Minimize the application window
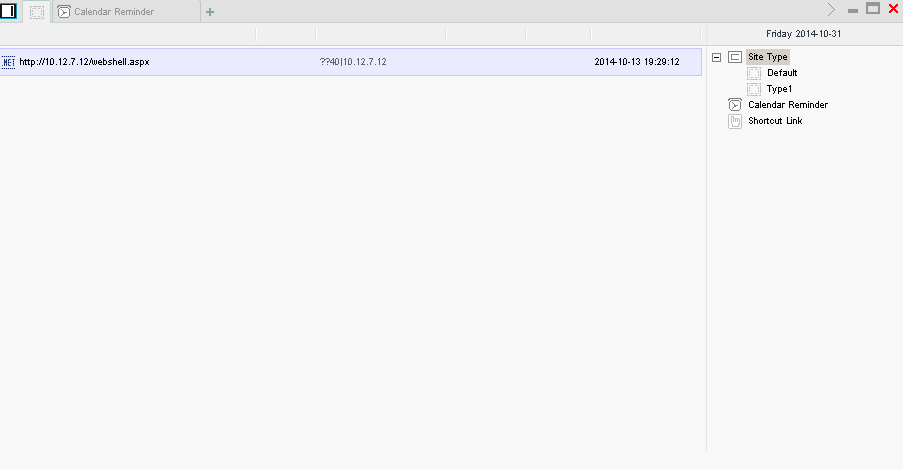This screenshot has width=903, height=469. pos(853,10)
